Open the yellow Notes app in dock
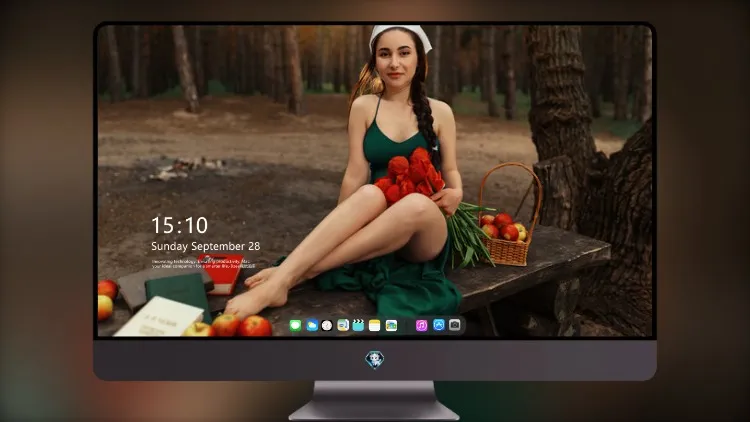This screenshot has height=422, width=750. click(375, 326)
